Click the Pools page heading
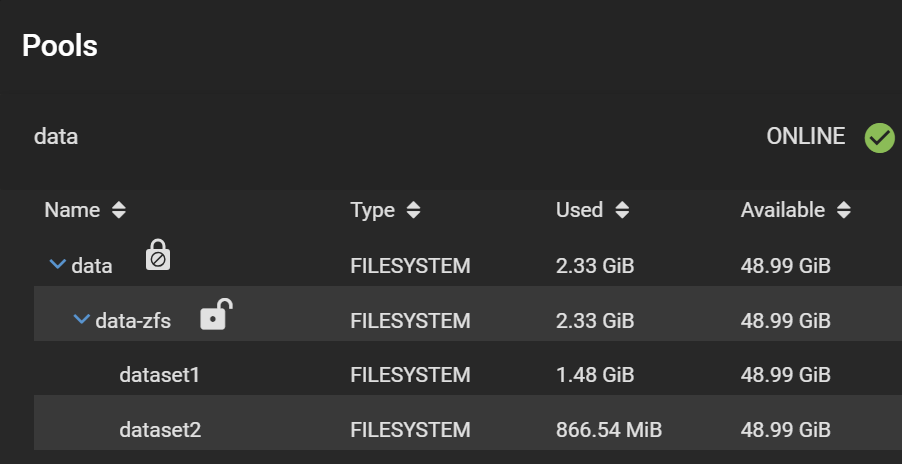902x464 pixels. (x=60, y=45)
